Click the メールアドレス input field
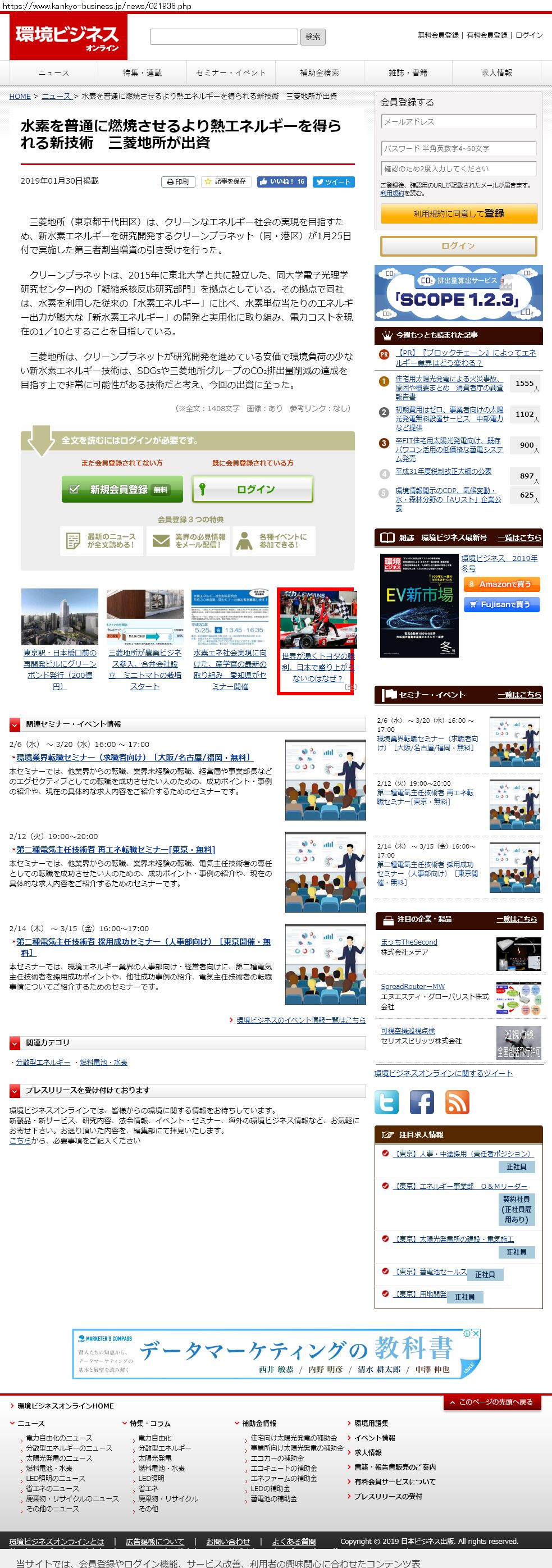This screenshot has width=552, height=1568. 458,122
